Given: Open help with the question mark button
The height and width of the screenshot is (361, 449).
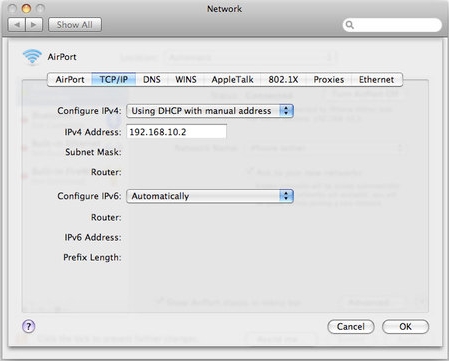Looking at the screenshot, I should point(29,327).
